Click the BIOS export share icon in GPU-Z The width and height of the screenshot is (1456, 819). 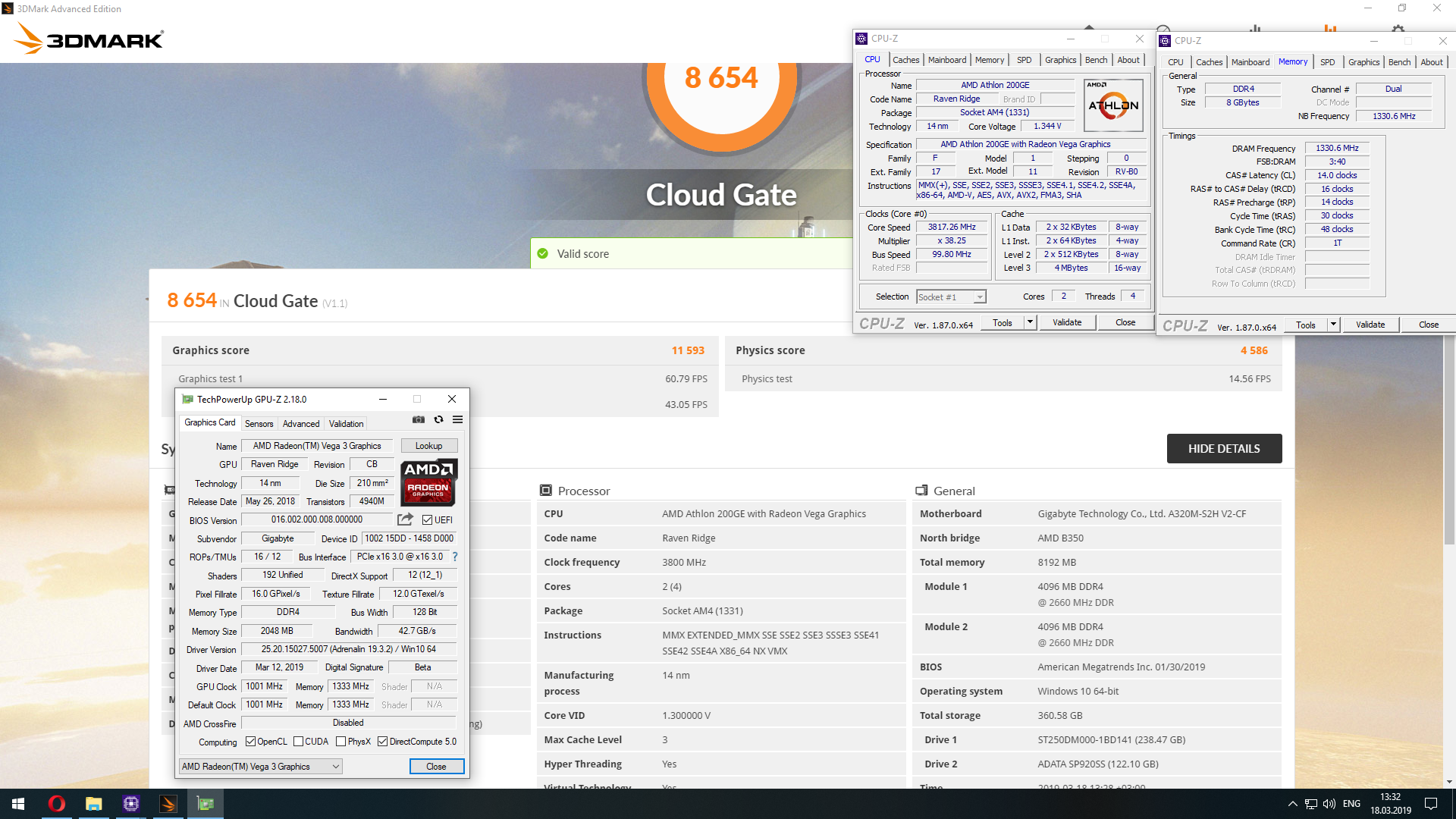point(406,519)
